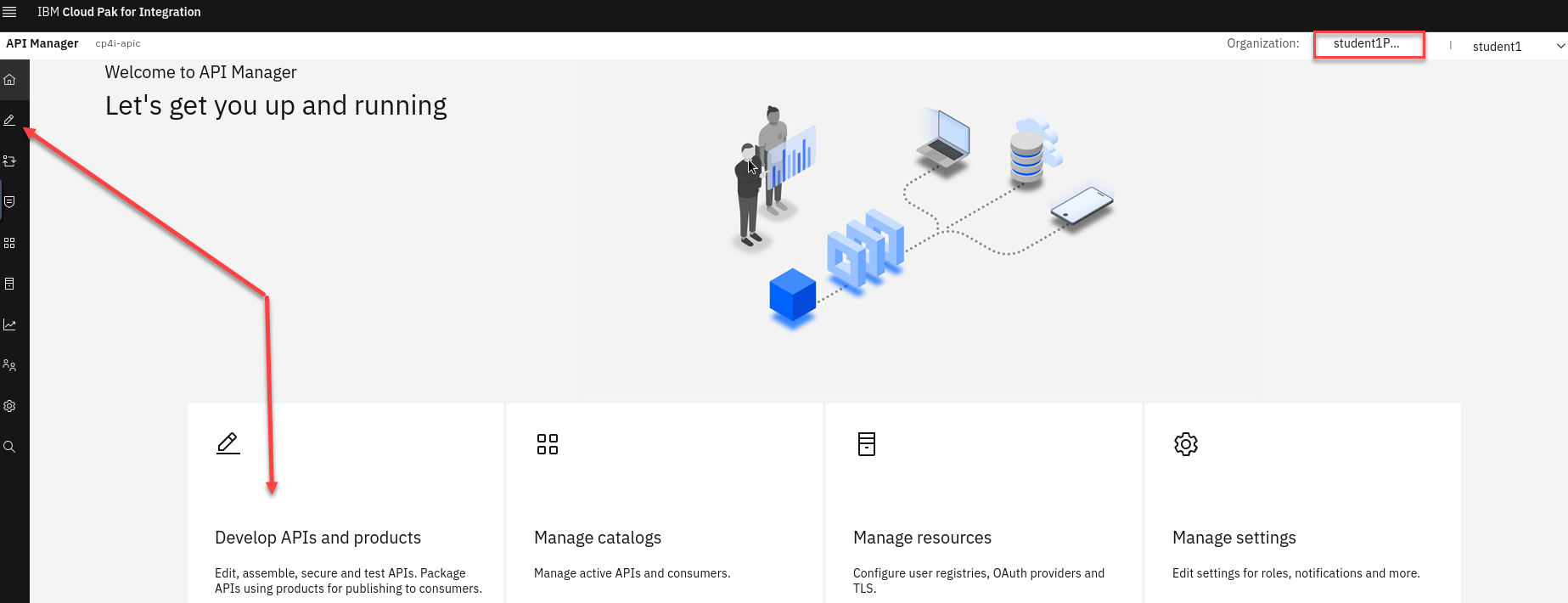Open Settings via the sidebar gear icon
This screenshot has width=1568, height=603.
tap(10, 406)
